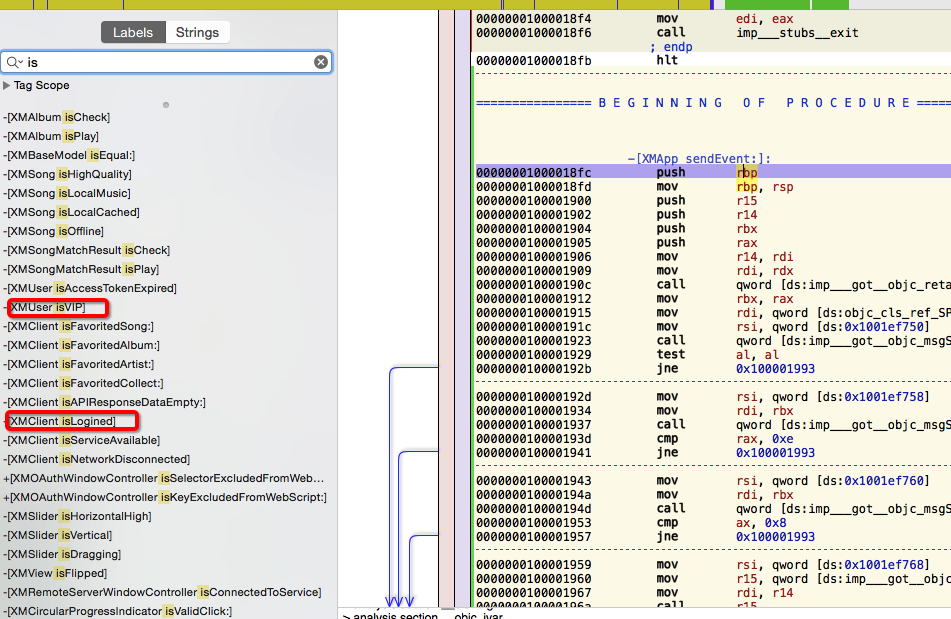
Task: Select XMCircularProgressIndicator isValidClick: label
Action: 118,611
